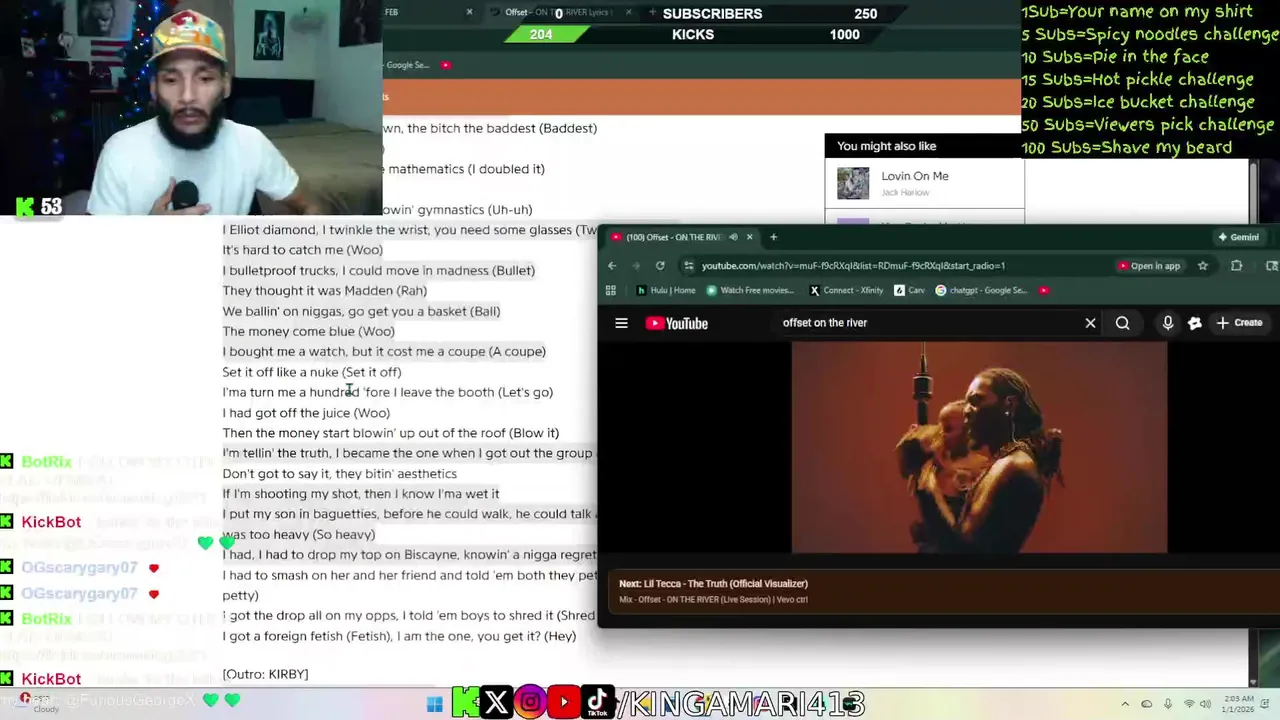Open the YouTube icon bookmark after chatgpt
This screenshot has width=1280, height=720.
[x=1043, y=290]
